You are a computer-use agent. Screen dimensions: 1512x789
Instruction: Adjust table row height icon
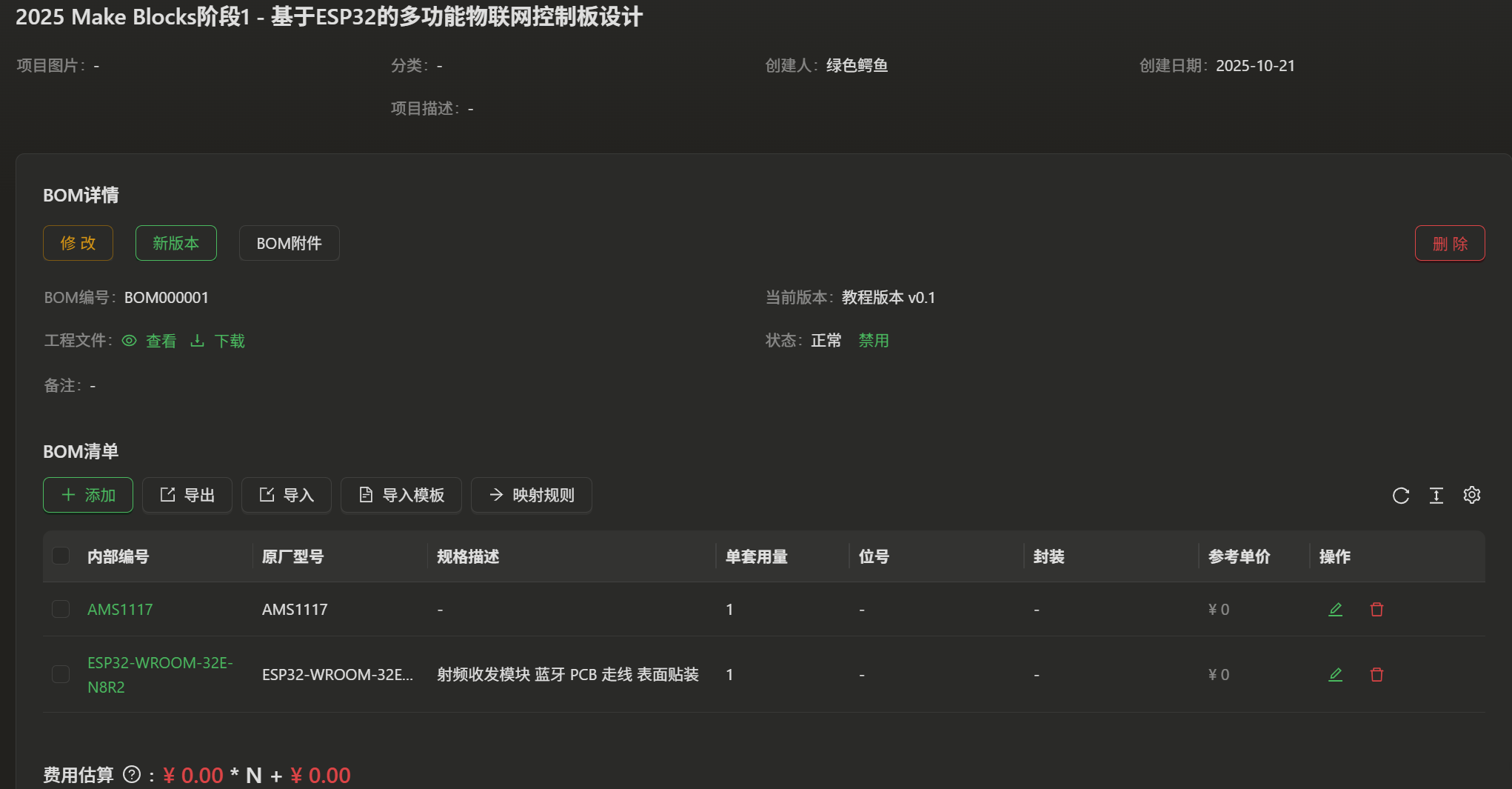point(1436,495)
